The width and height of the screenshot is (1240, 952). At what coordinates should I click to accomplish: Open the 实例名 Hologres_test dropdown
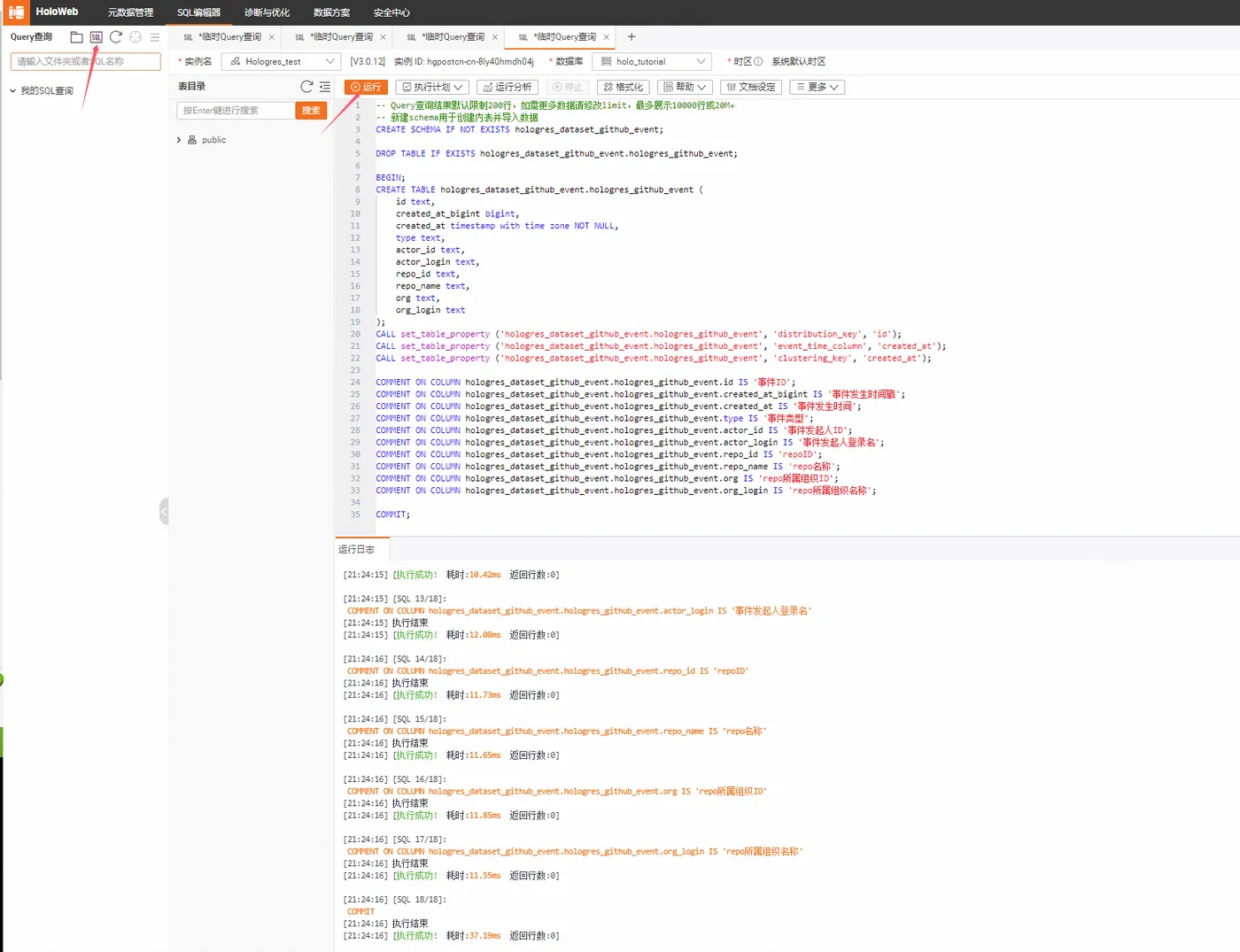(281, 62)
